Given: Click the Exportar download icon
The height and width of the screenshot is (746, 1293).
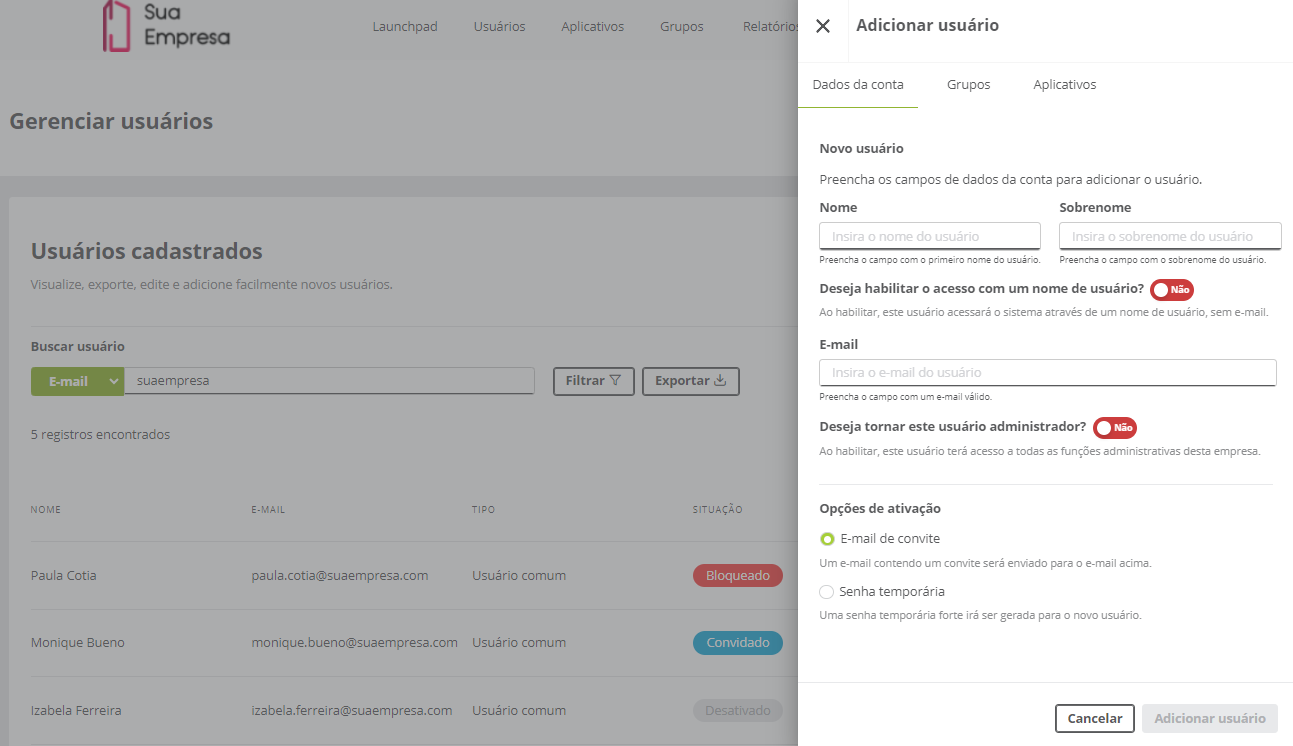Looking at the screenshot, I should click(x=720, y=381).
